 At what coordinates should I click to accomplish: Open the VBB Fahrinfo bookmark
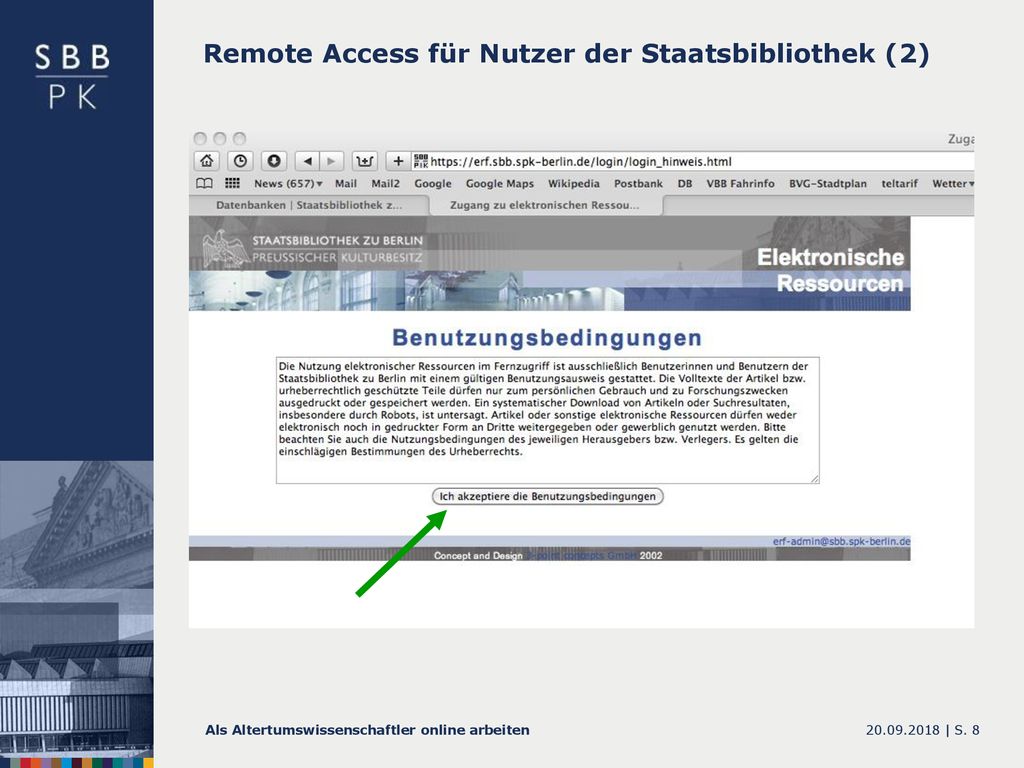pyautogui.click(x=740, y=184)
